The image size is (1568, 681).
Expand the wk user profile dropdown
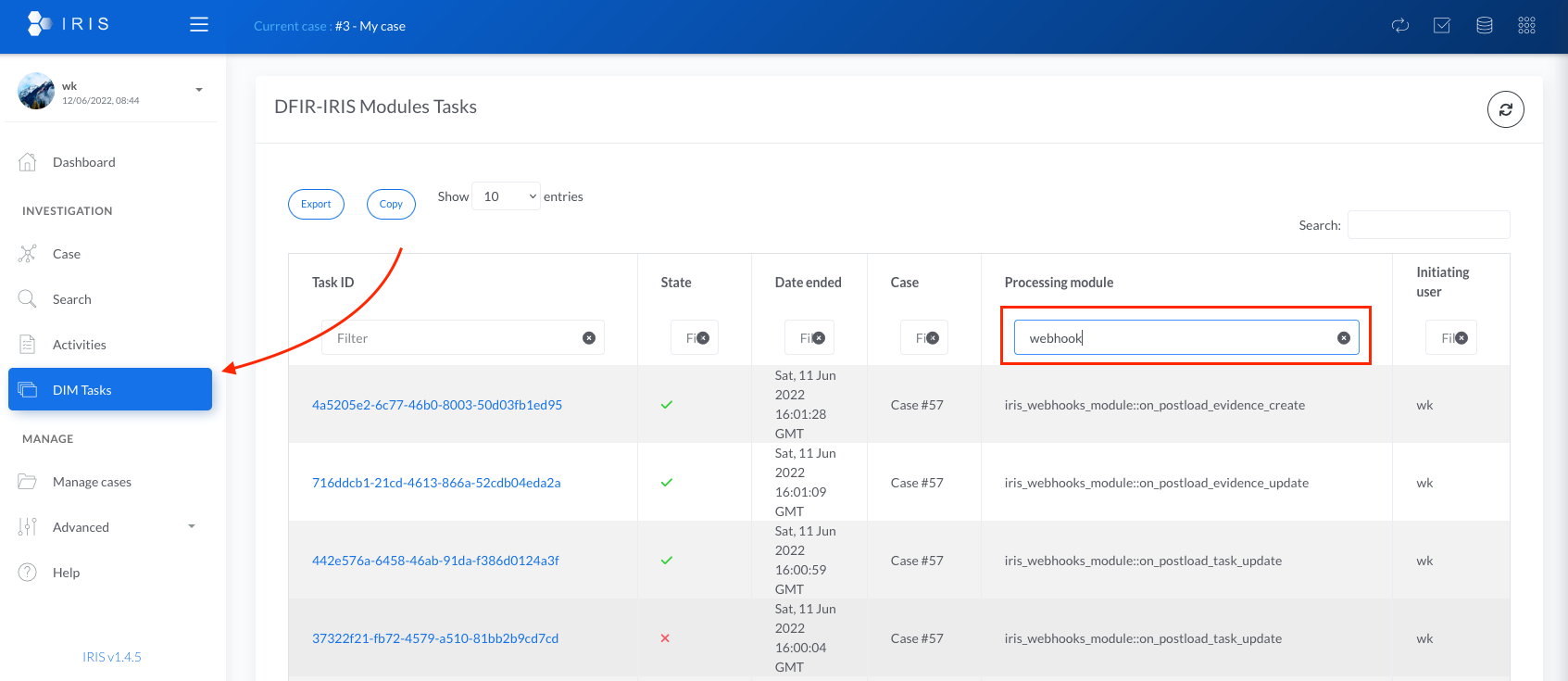tap(198, 90)
